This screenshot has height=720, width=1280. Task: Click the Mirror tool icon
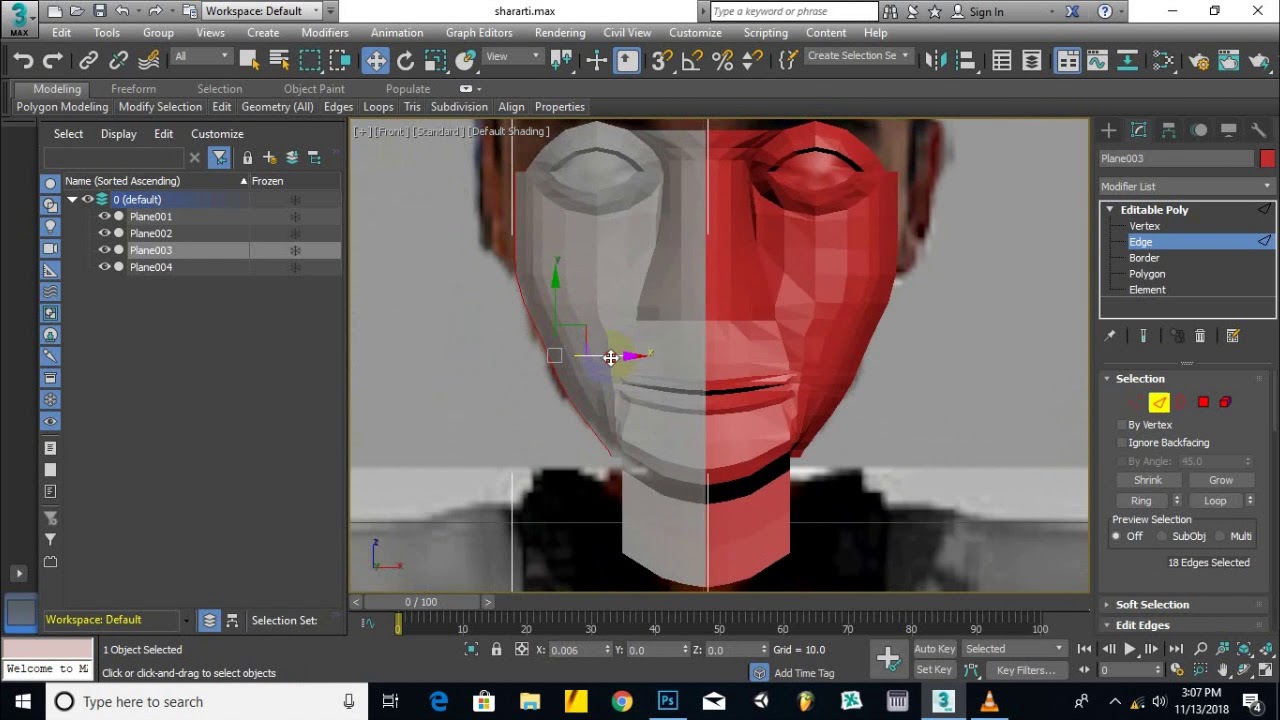click(935, 61)
